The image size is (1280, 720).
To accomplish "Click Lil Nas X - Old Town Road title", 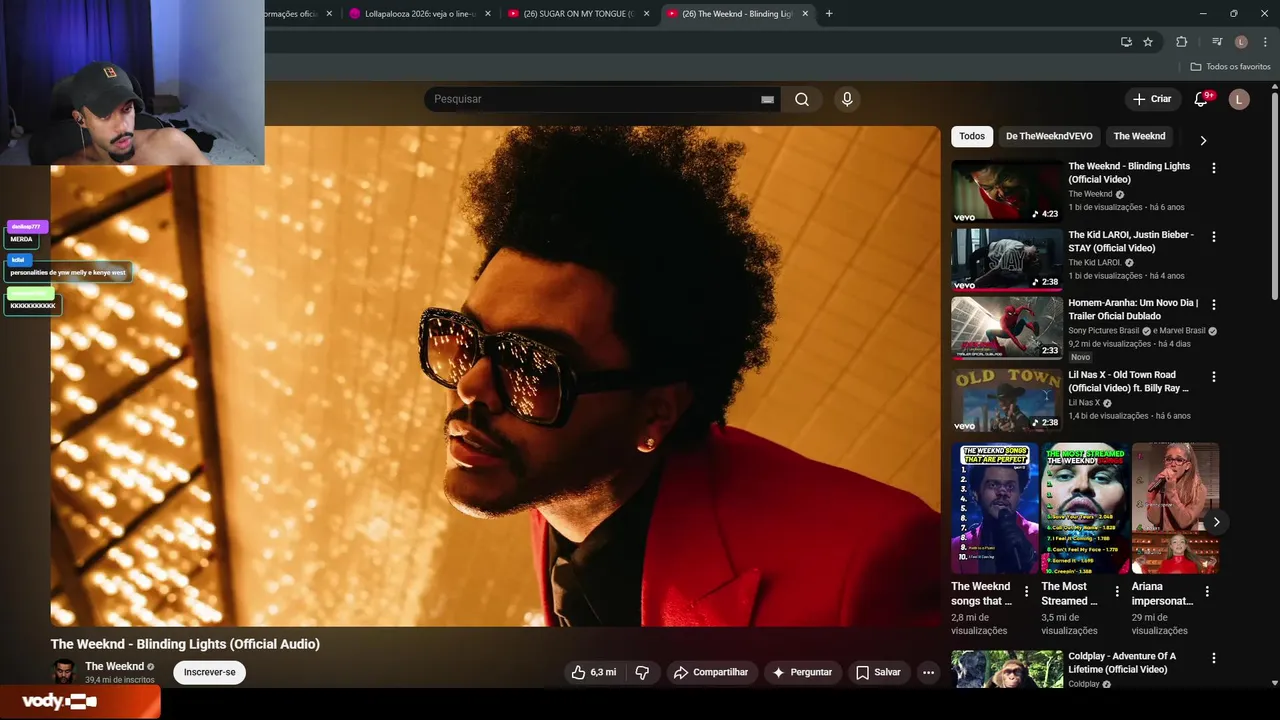I will [1128, 381].
